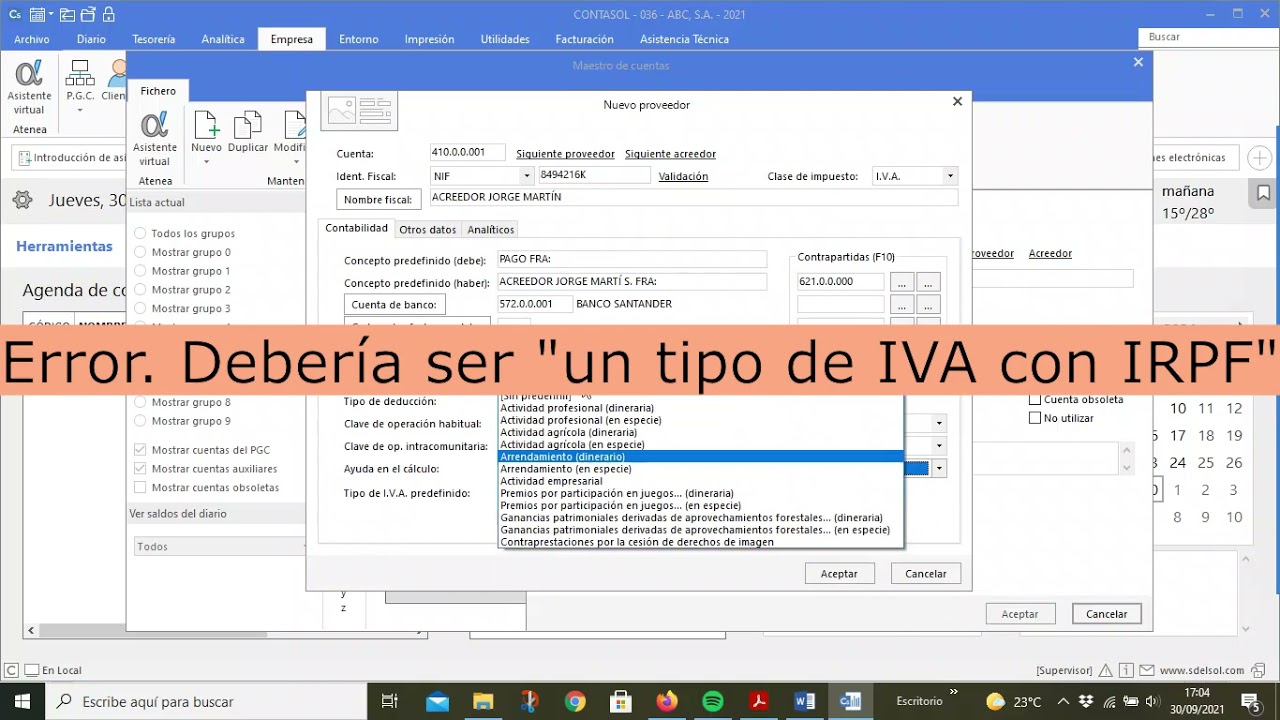Open the Facturación ribbon tab
The height and width of the screenshot is (720, 1280).
coord(584,39)
